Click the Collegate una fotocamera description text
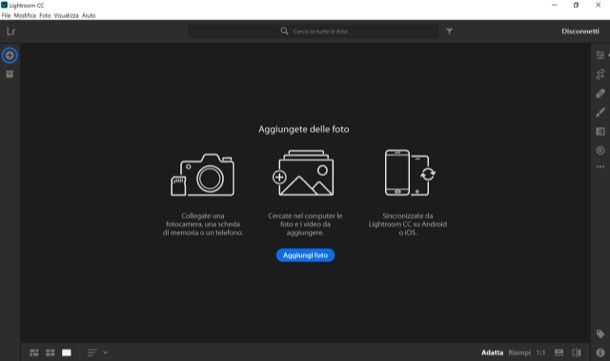 click(203, 224)
